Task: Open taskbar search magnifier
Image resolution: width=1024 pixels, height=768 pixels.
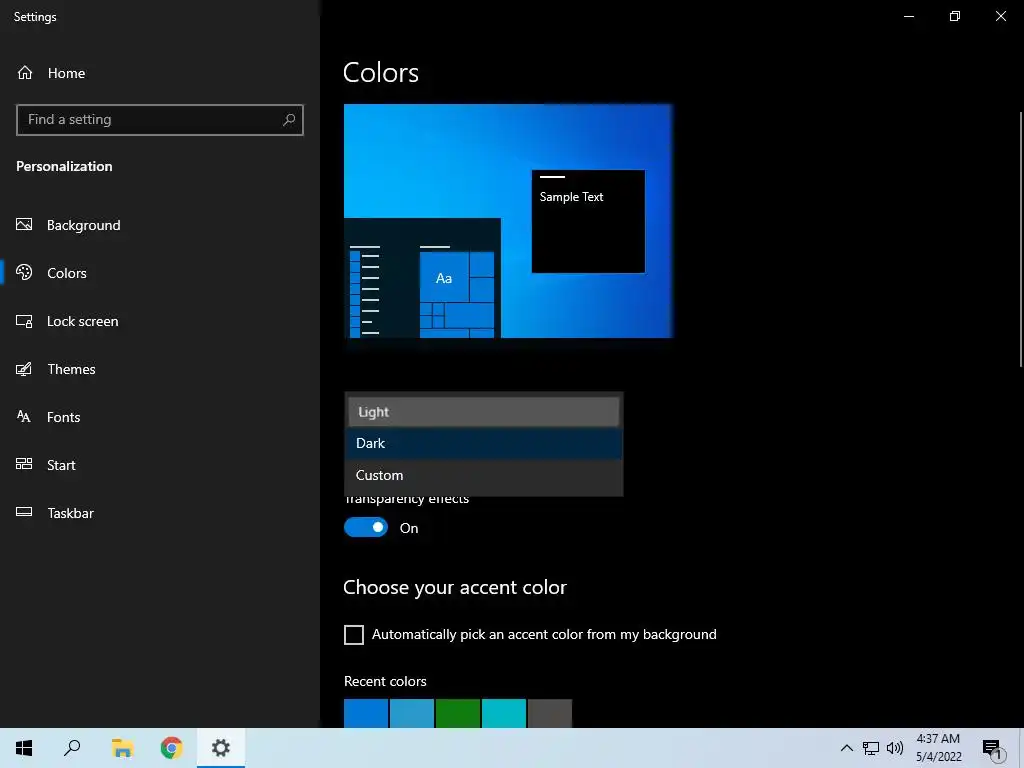Action: pos(72,748)
